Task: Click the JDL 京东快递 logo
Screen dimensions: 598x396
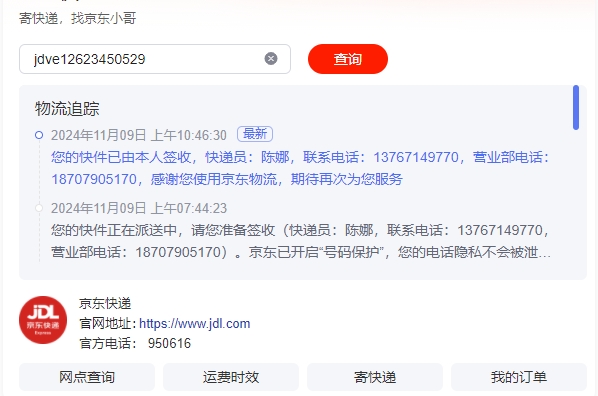Action: pos(43,320)
